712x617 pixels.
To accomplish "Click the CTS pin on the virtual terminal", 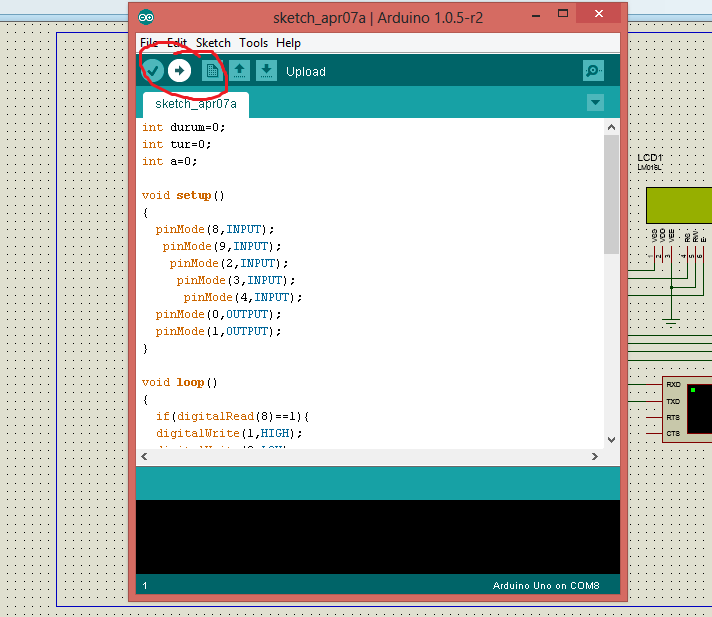I will (x=673, y=434).
